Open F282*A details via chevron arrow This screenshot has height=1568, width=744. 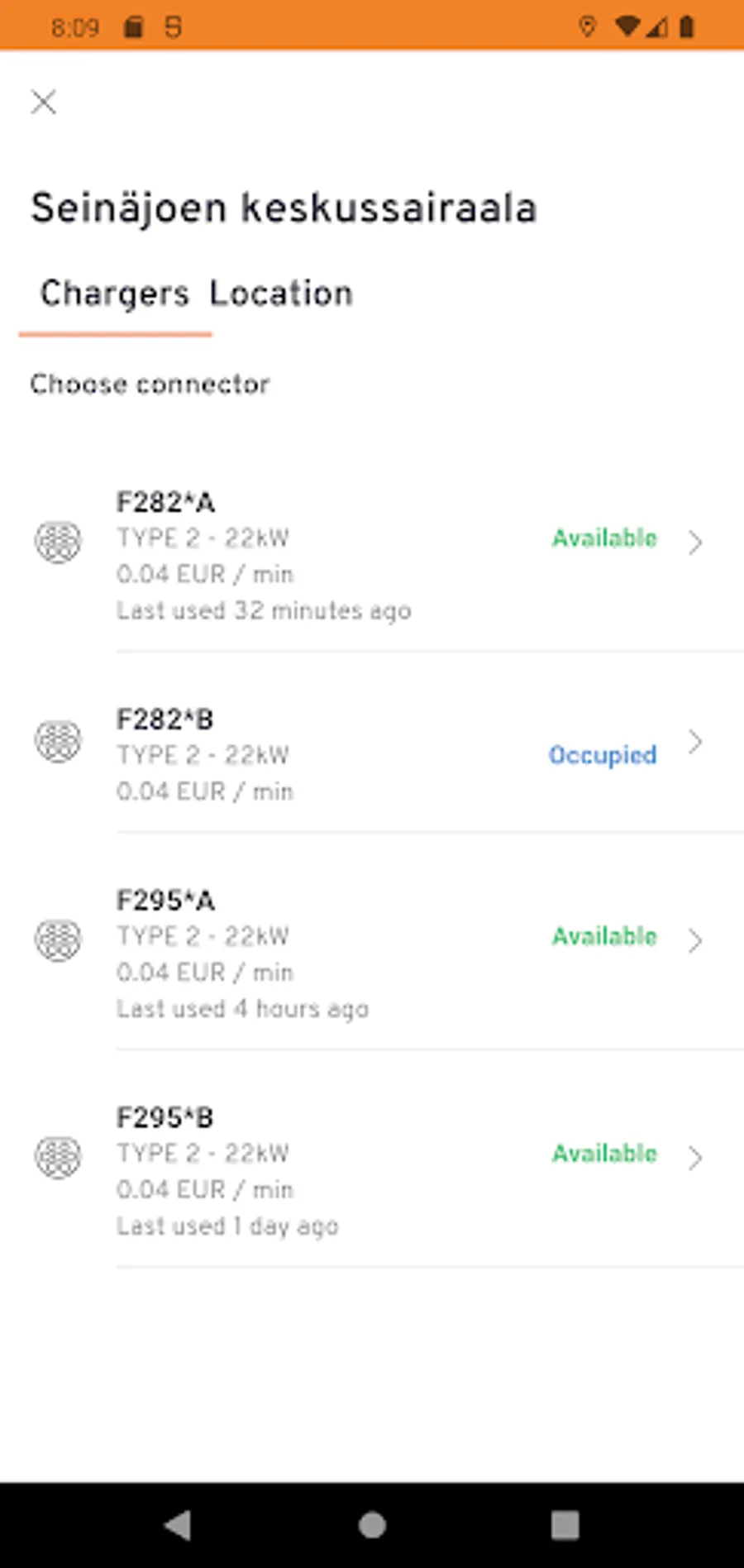tap(695, 543)
